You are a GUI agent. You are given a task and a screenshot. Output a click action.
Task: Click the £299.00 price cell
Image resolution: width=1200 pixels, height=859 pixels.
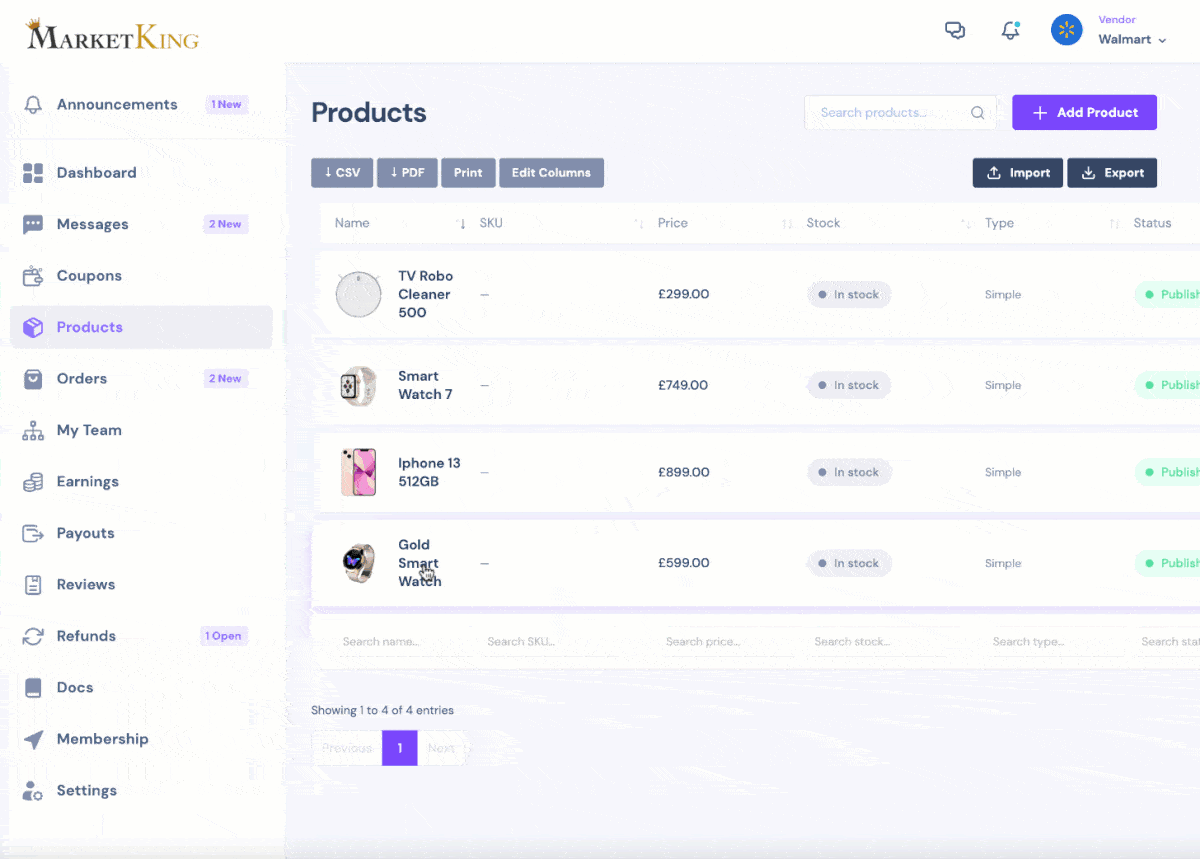684,294
